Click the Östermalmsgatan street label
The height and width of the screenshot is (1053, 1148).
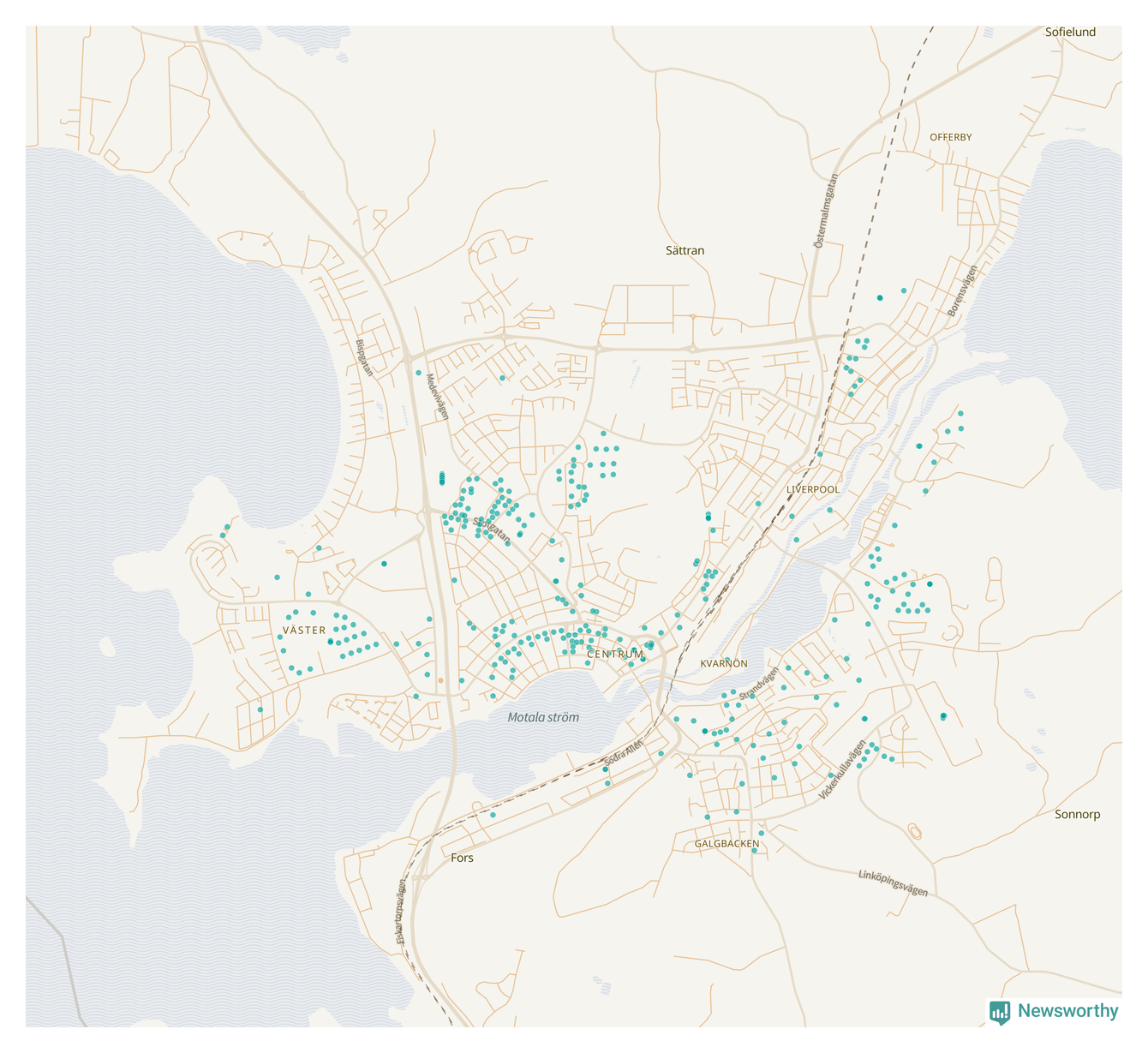(825, 212)
